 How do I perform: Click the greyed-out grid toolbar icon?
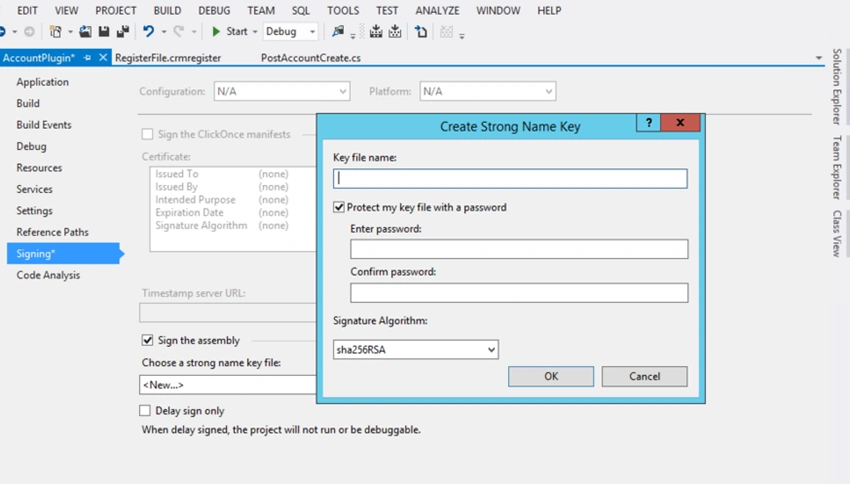pyautogui.click(x=446, y=31)
